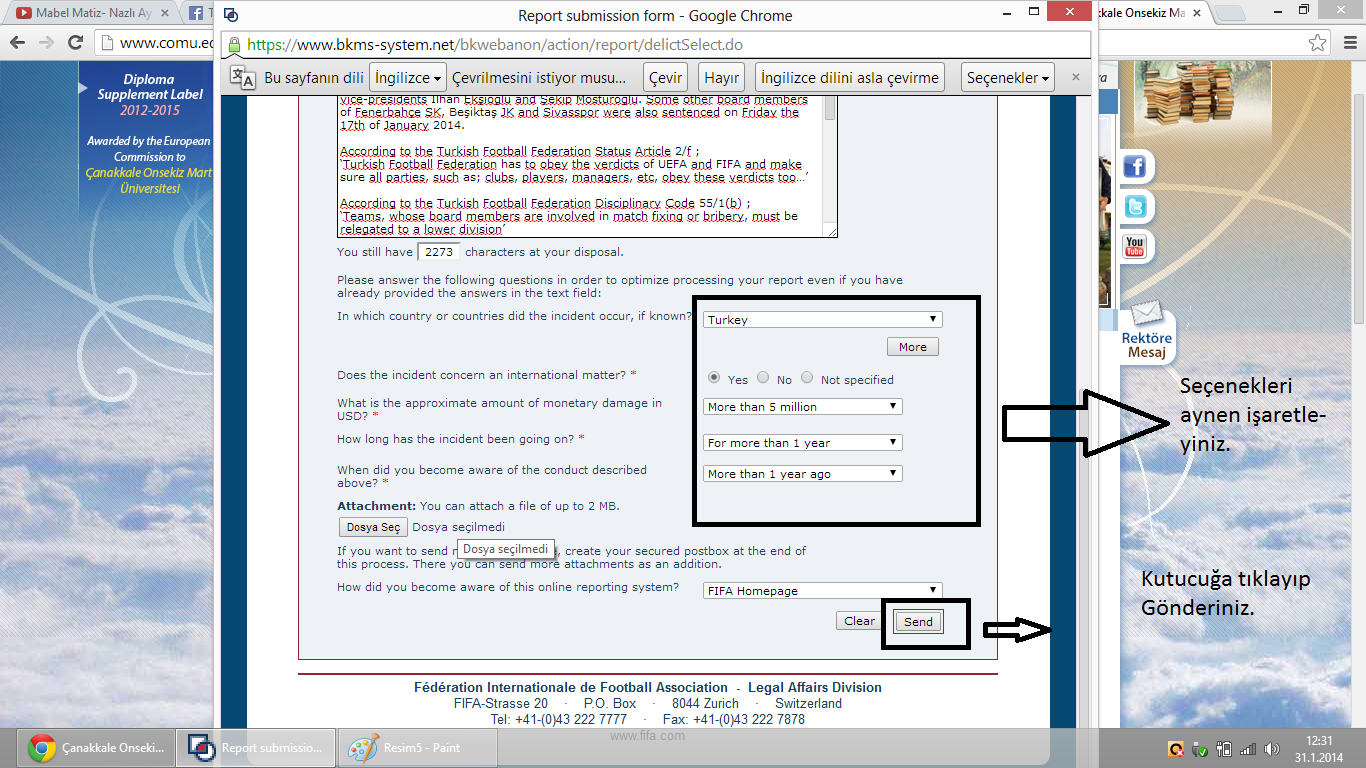Dismiss the translation bar with the X
This screenshot has height=768, width=1366.
(1076, 77)
